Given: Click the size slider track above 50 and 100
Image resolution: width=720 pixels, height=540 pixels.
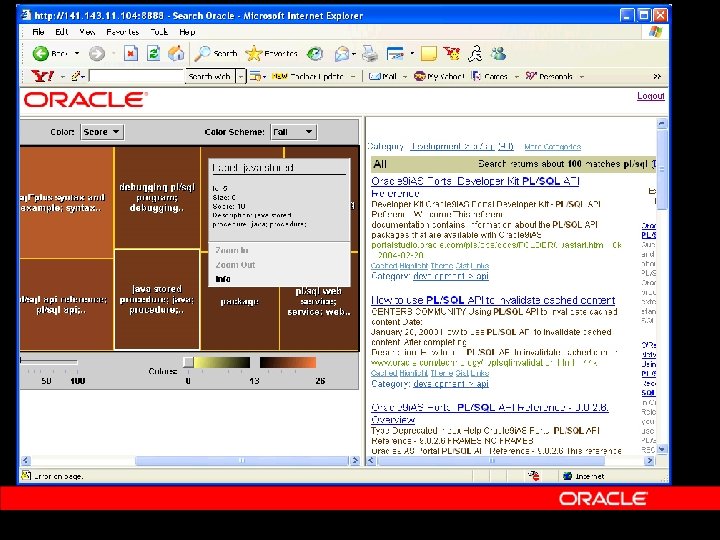Looking at the screenshot, I should point(49,362).
